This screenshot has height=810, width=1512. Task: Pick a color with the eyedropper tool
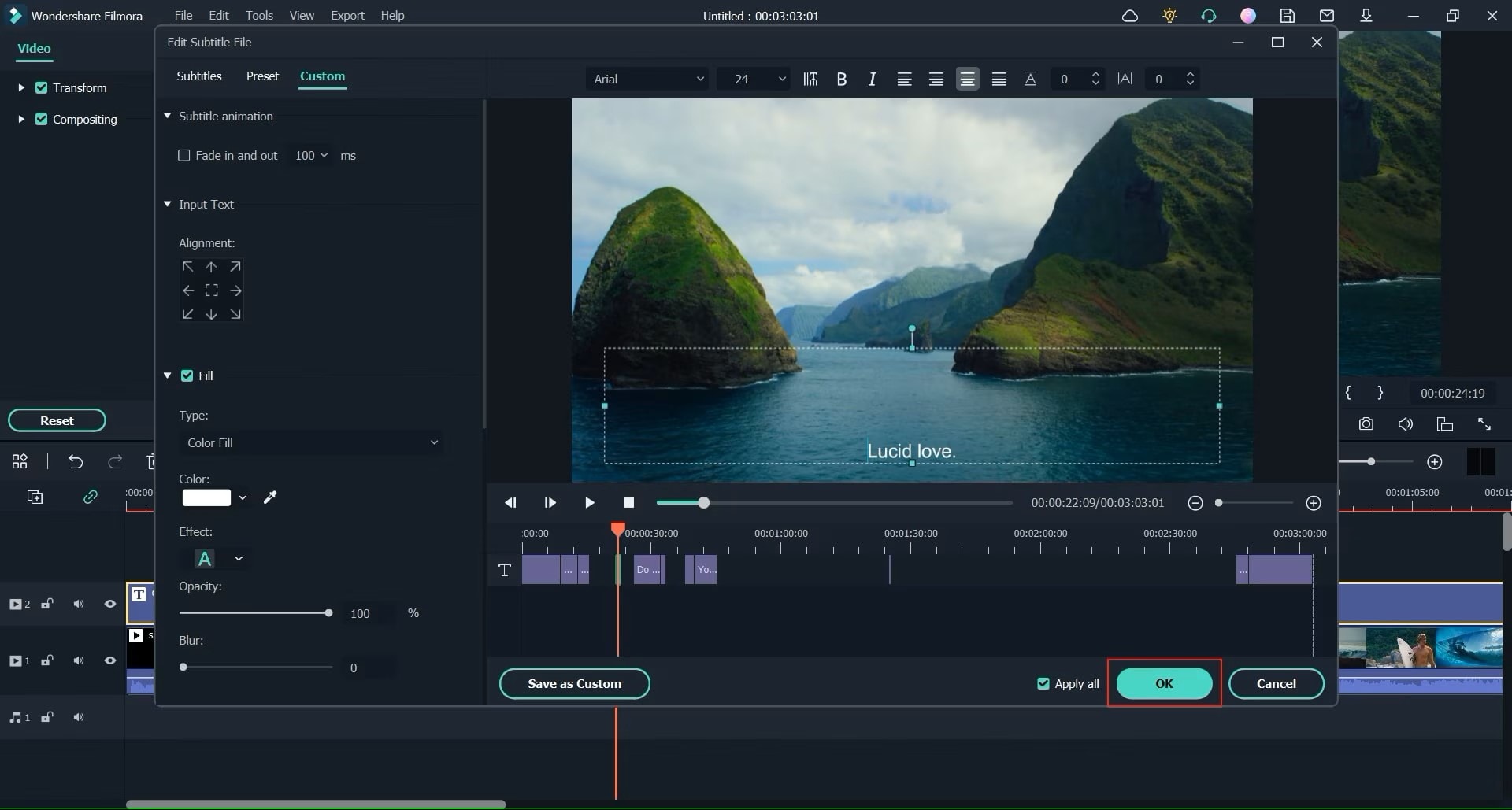[x=270, y=497]
